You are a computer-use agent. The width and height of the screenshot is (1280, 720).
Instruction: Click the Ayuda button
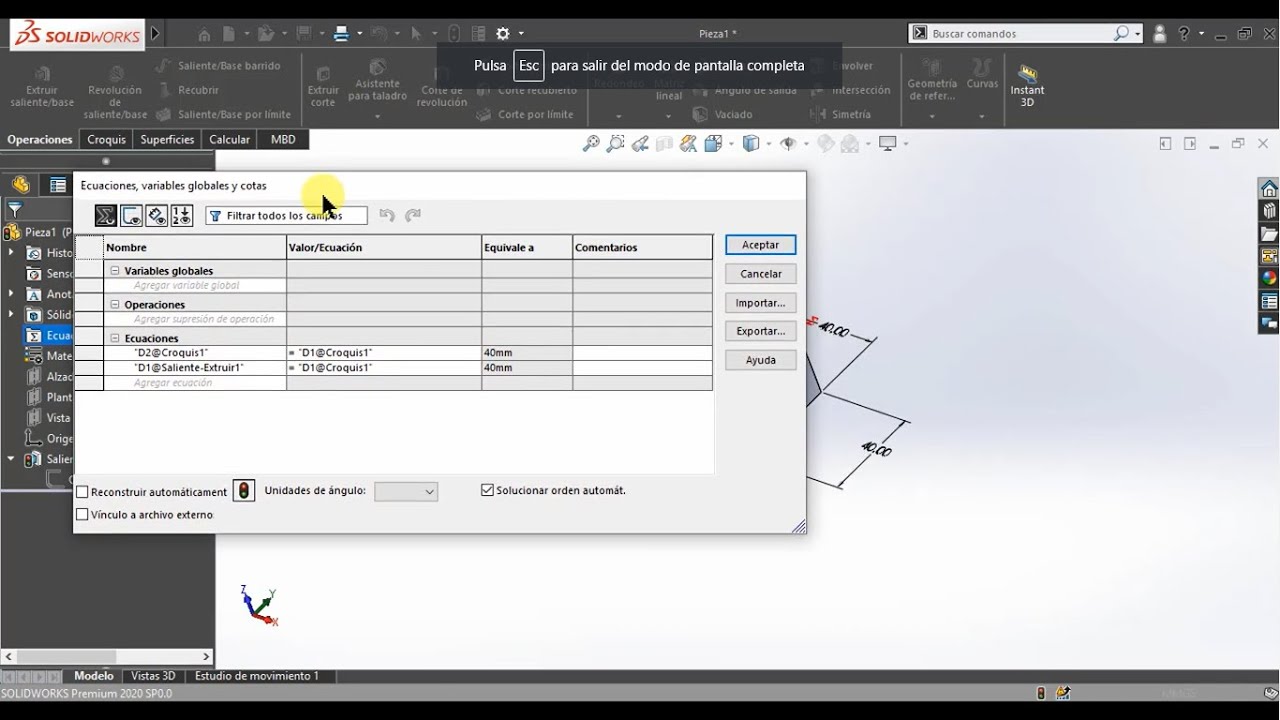760,360
